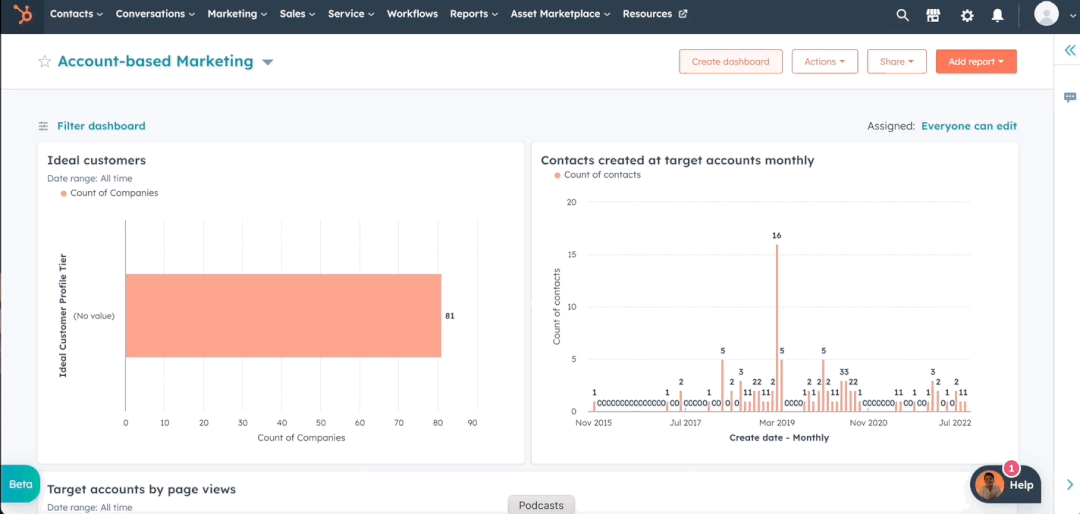The height and width of the screenshot is (514, 1080).
Task: Open the Share dropdown
Action: tap(896, 62)
